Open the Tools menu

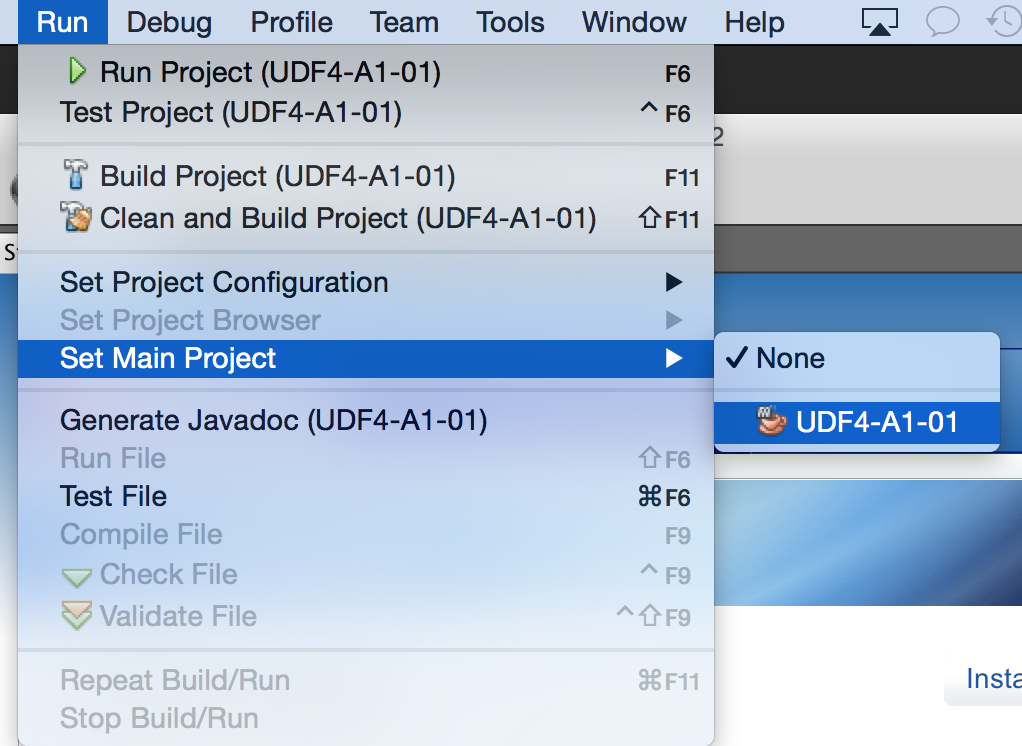pyautogui.click(x=510, y=22)
